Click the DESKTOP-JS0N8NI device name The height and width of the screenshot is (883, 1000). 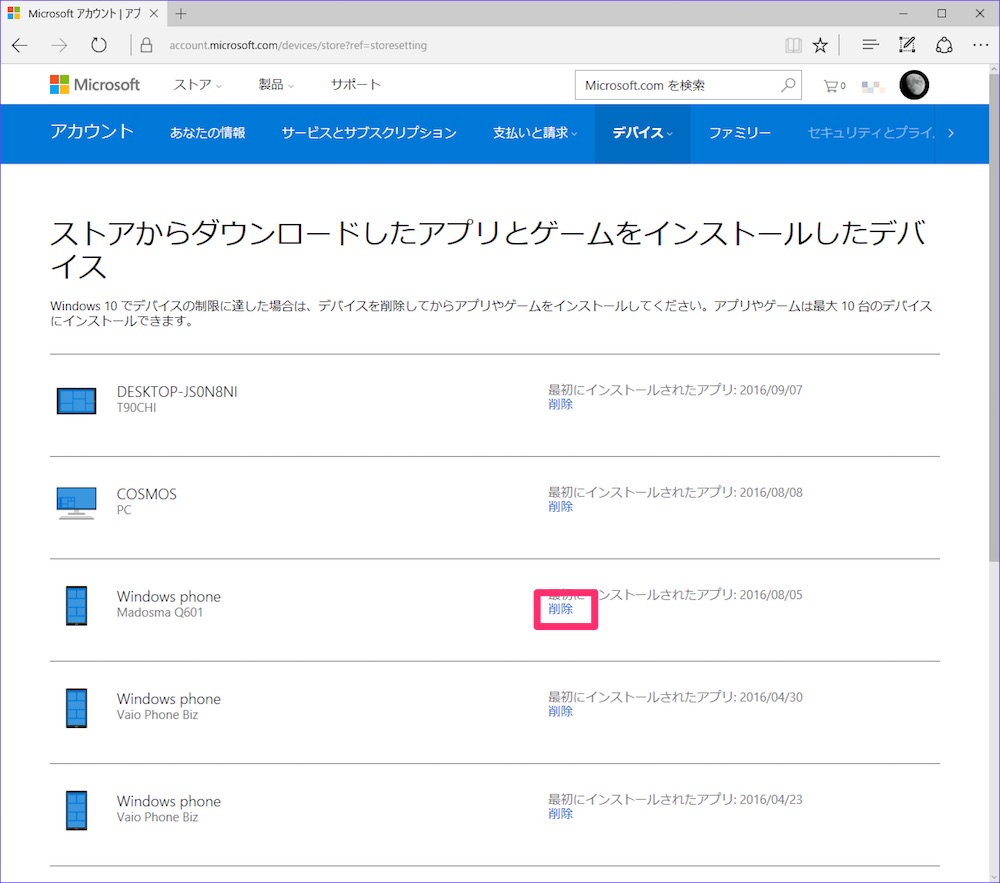click(177, 391)
